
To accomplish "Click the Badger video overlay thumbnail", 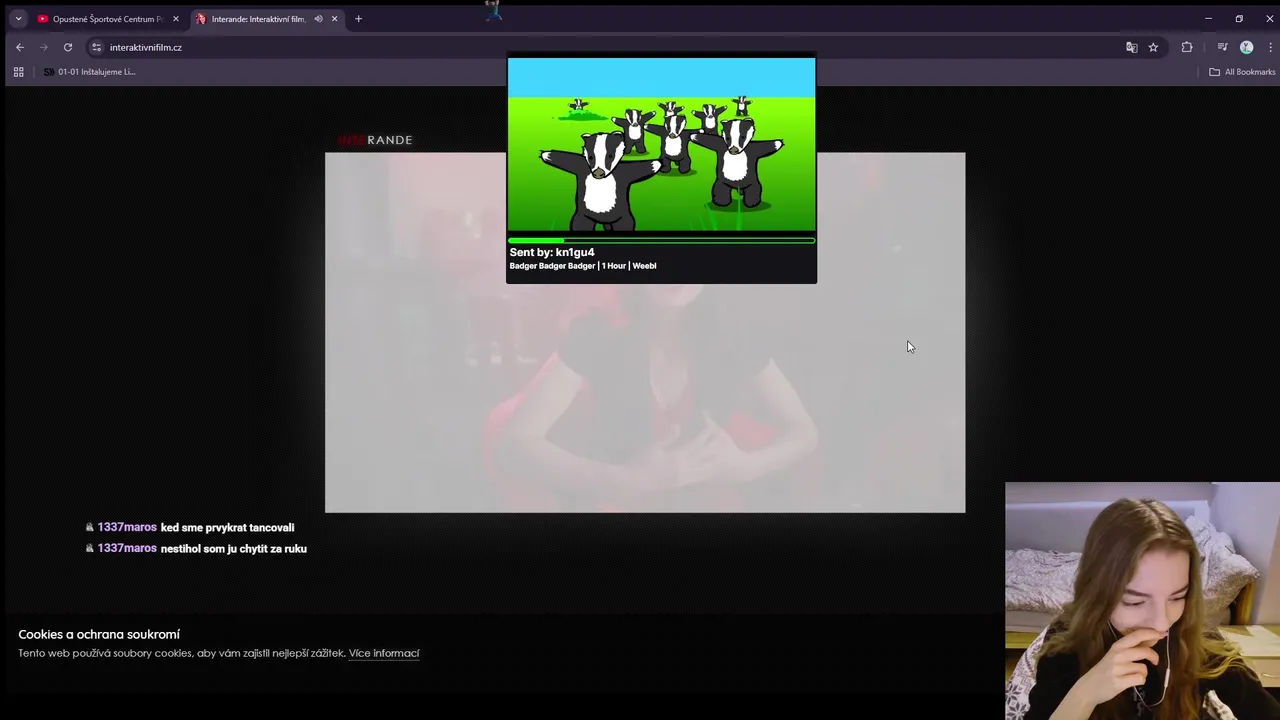I will pos(661,144).
